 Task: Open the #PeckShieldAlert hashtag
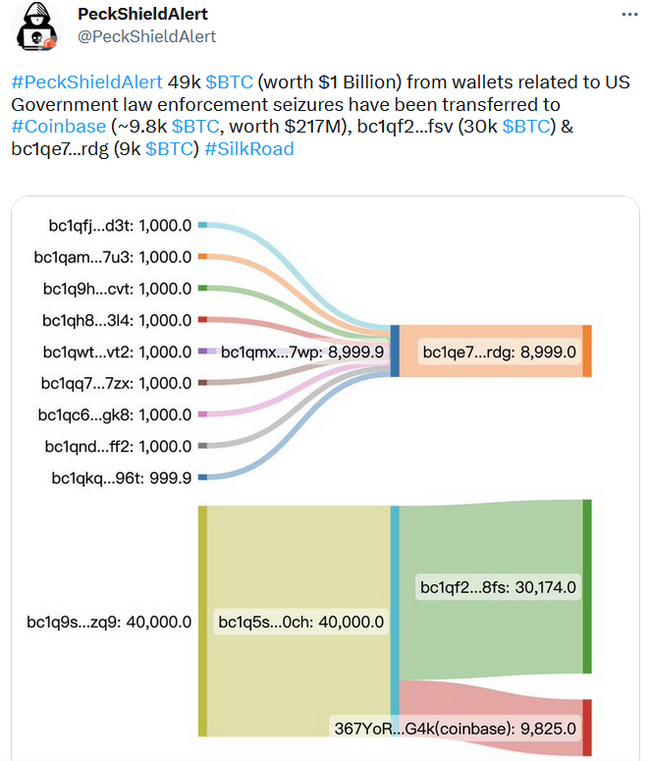[x=87, y=82]
